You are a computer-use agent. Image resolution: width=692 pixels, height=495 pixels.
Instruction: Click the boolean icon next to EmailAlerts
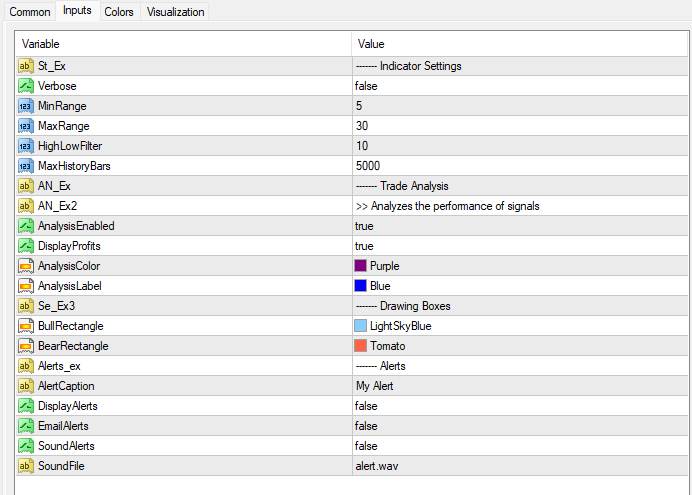pyautogui.click(x=26, y=426)
